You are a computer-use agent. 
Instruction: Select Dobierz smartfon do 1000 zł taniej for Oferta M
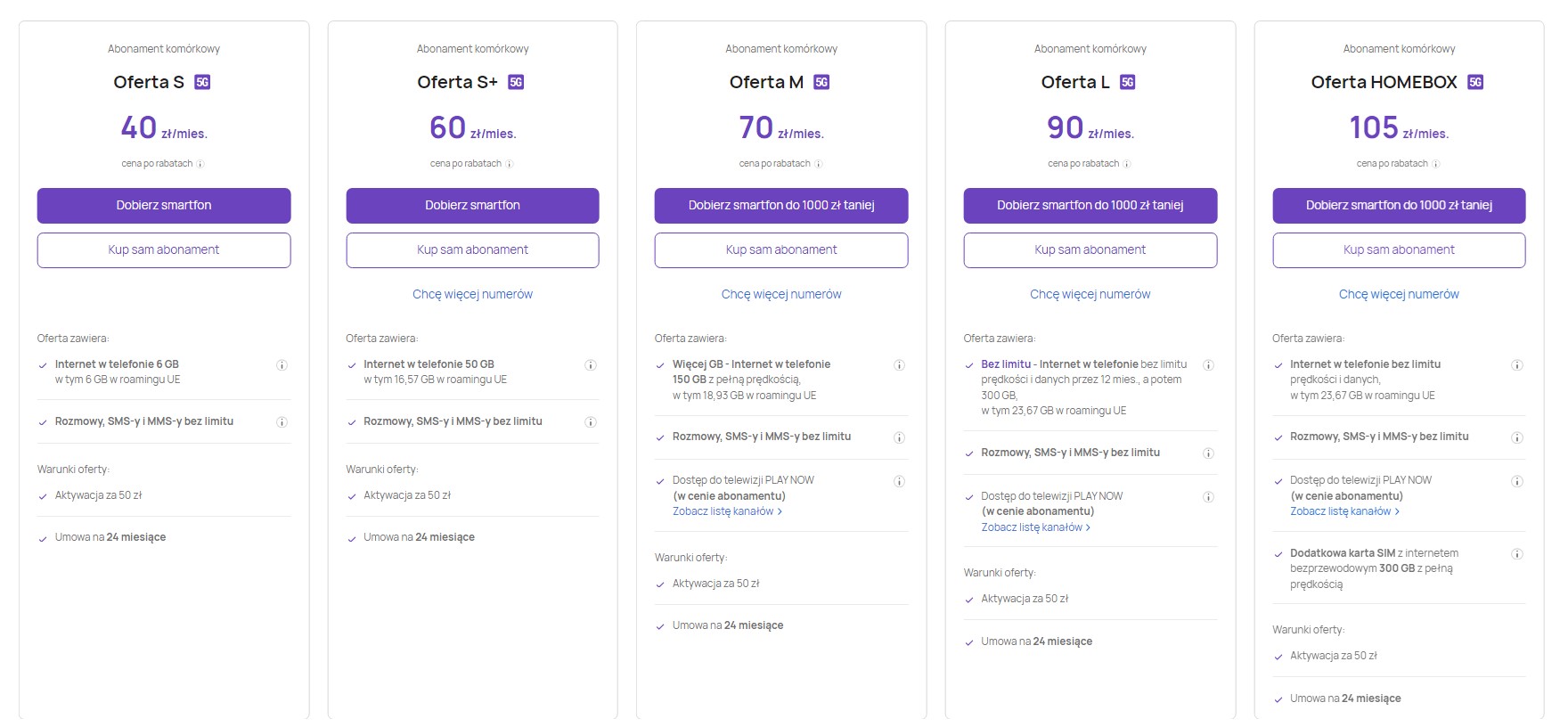click(x=781, y=206)
